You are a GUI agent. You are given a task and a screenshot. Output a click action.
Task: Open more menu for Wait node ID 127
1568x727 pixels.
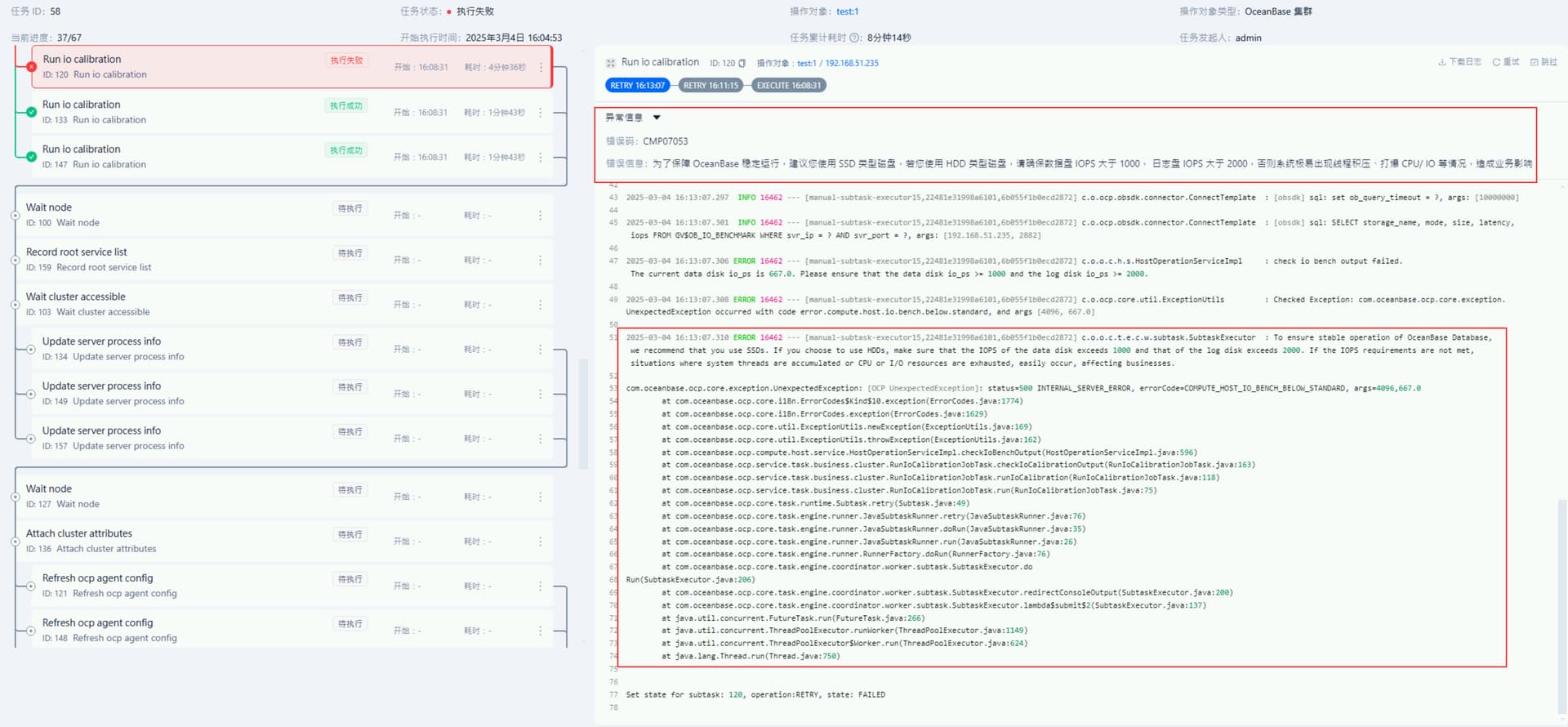click(540, 497)
